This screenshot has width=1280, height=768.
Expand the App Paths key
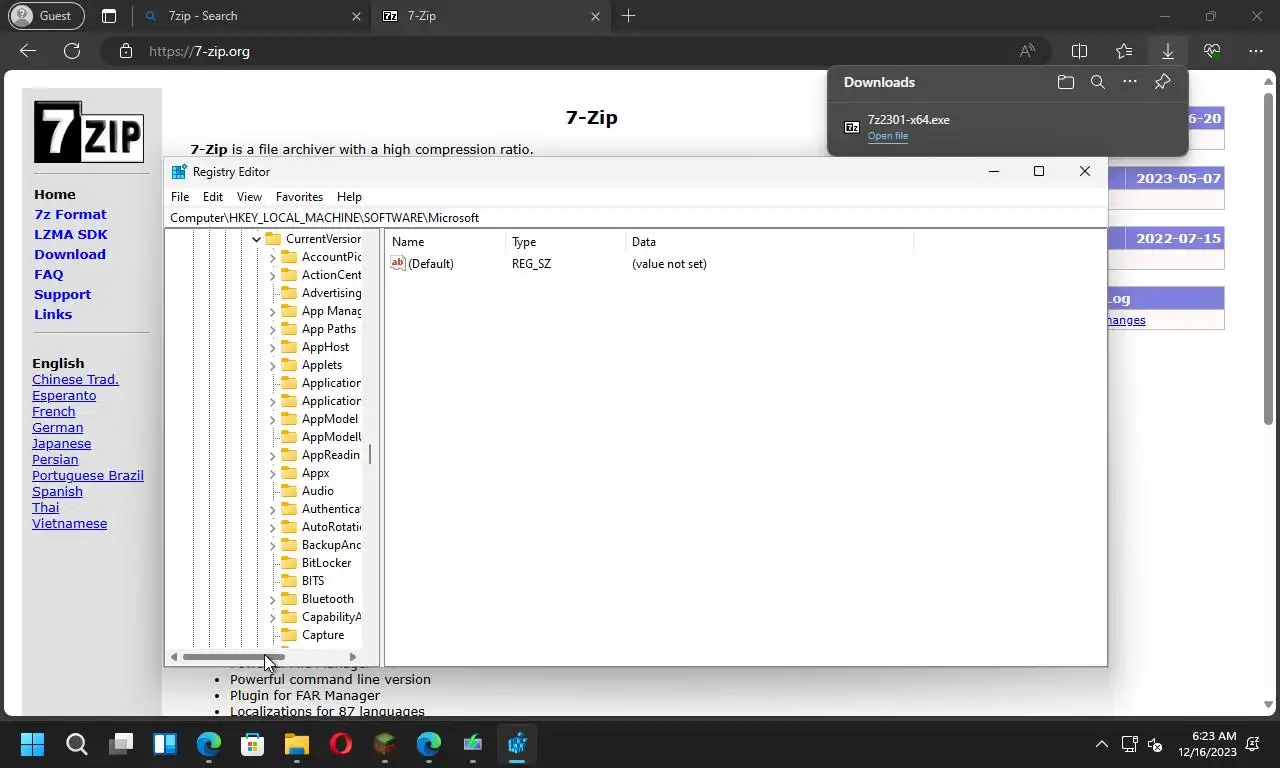(272, 329)
